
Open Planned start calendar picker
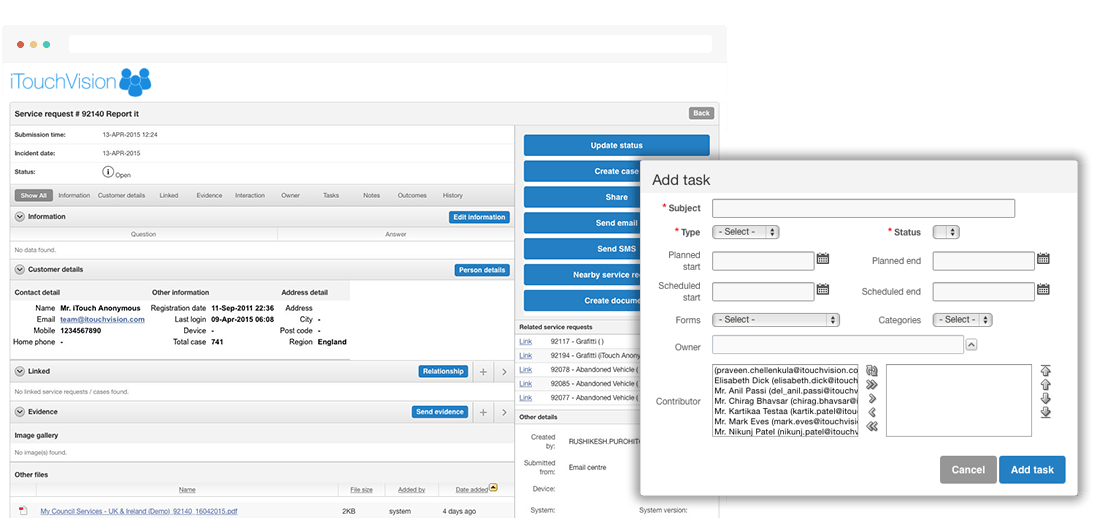(x=823, y=259)
